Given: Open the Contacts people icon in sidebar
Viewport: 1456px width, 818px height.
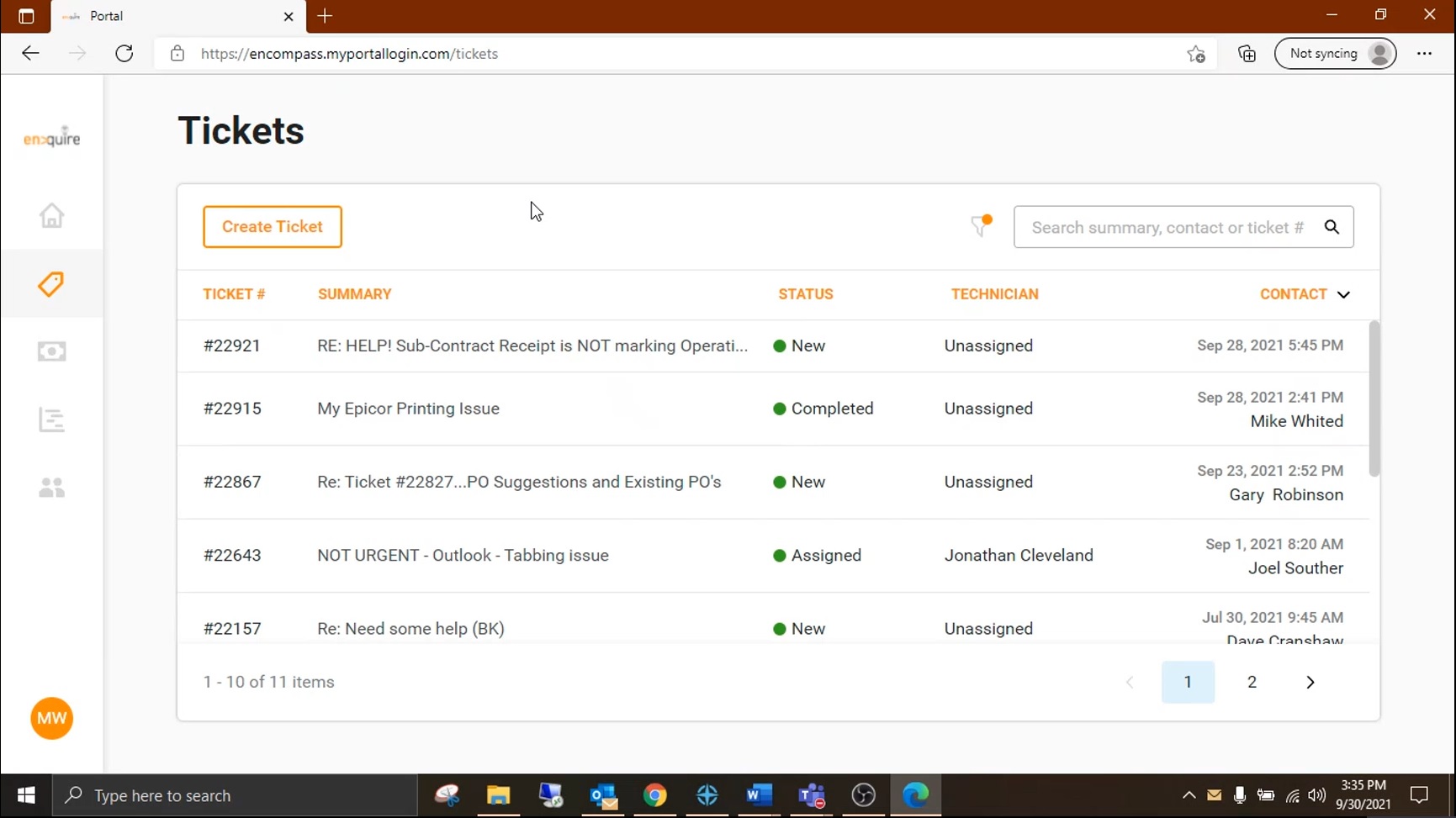Looking at the screenshot, I should click(x=51, y=487).
